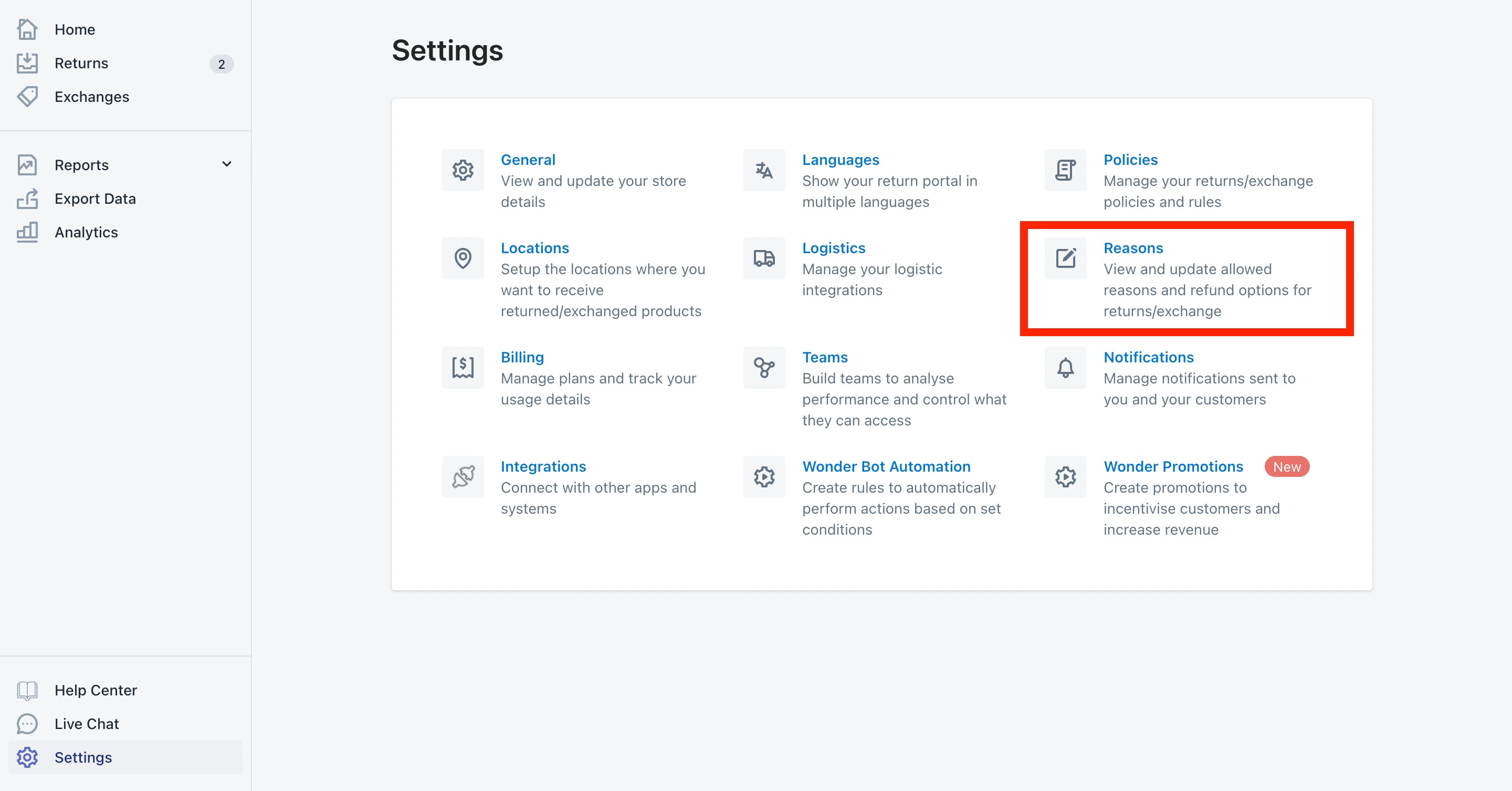Viewport: 1512px width, 791px height.
Task: Click the Integrations plug icon
Action: (x=463, y=477)
